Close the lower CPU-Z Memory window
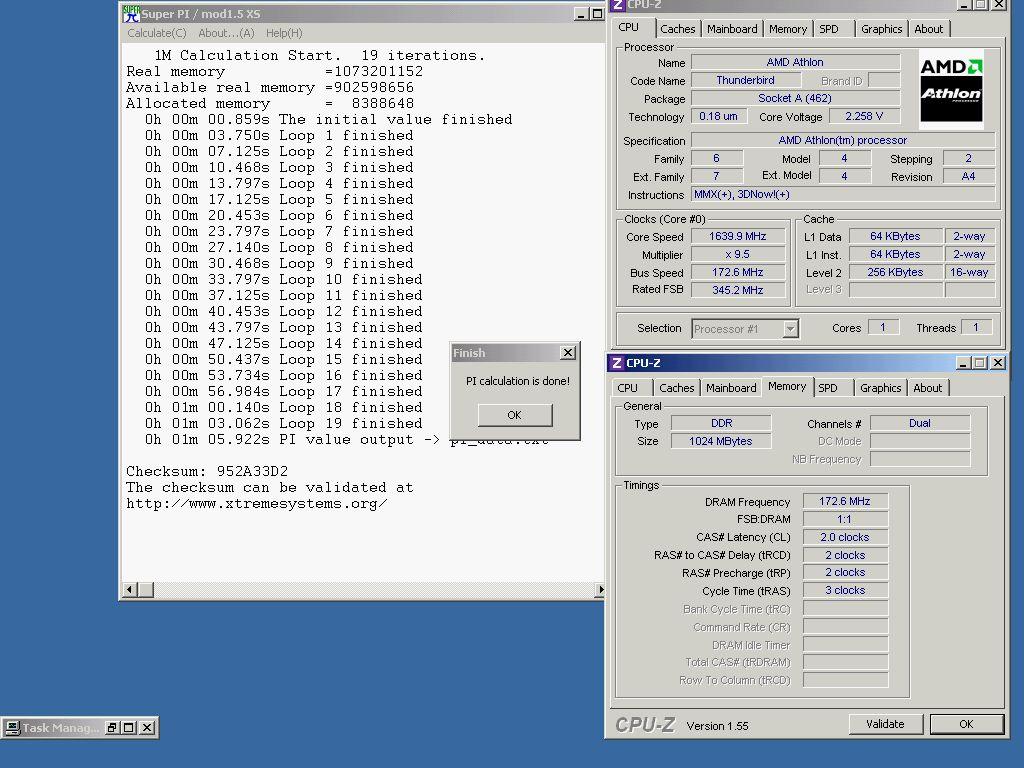The width and height of the screenshot is (1024, 768). pos(998,362)
